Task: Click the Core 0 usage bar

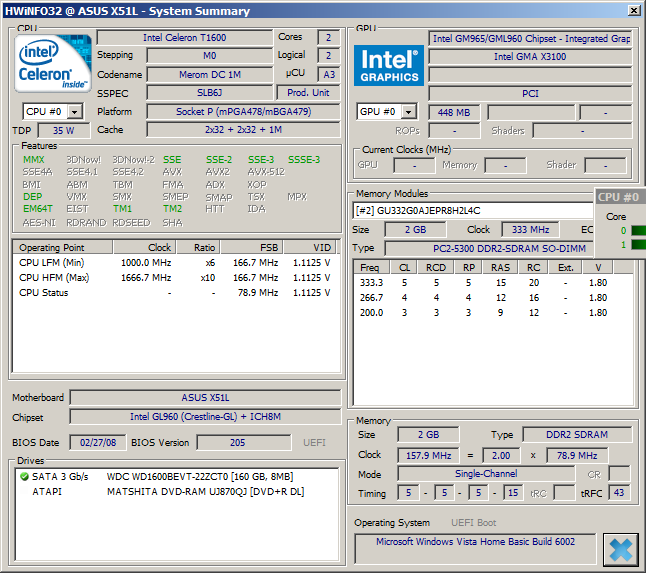Action: 639,230
